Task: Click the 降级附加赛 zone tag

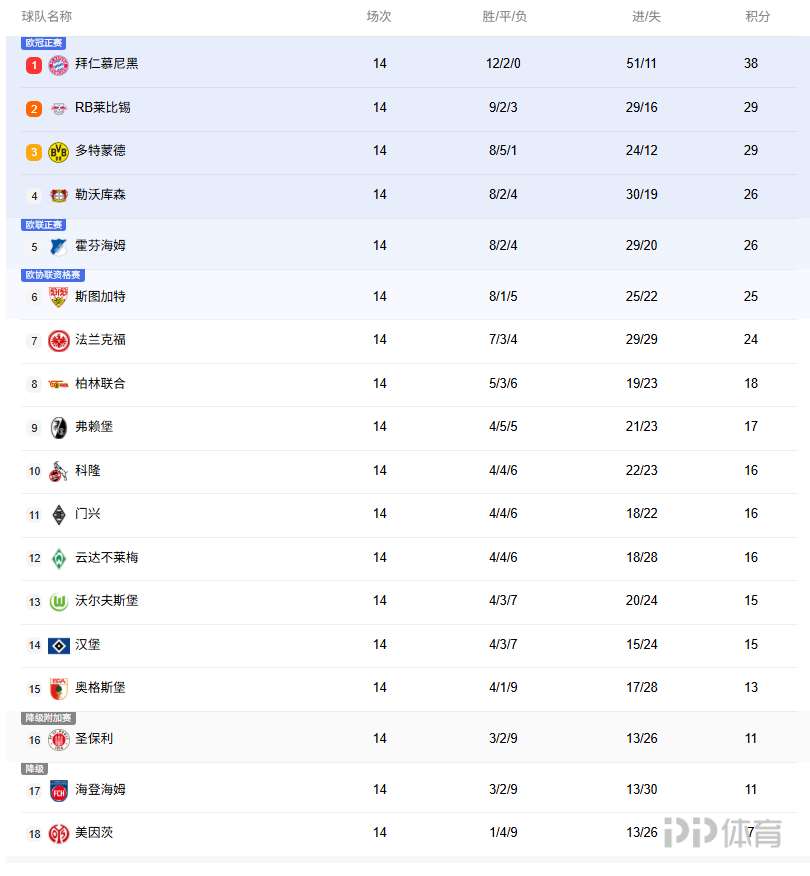Action: (48, 718)
